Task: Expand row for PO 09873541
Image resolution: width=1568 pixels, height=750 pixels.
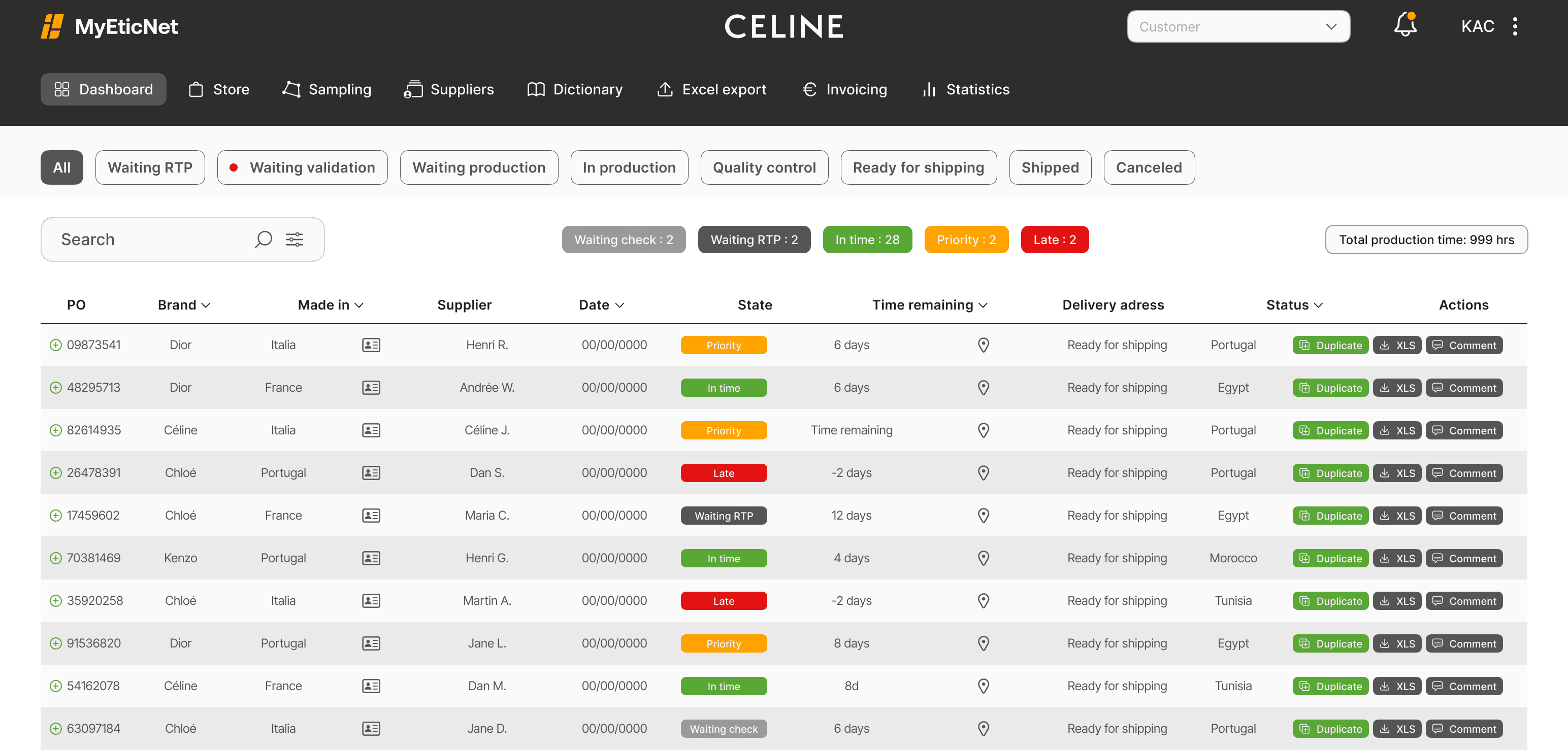Action: pos(55,345)
